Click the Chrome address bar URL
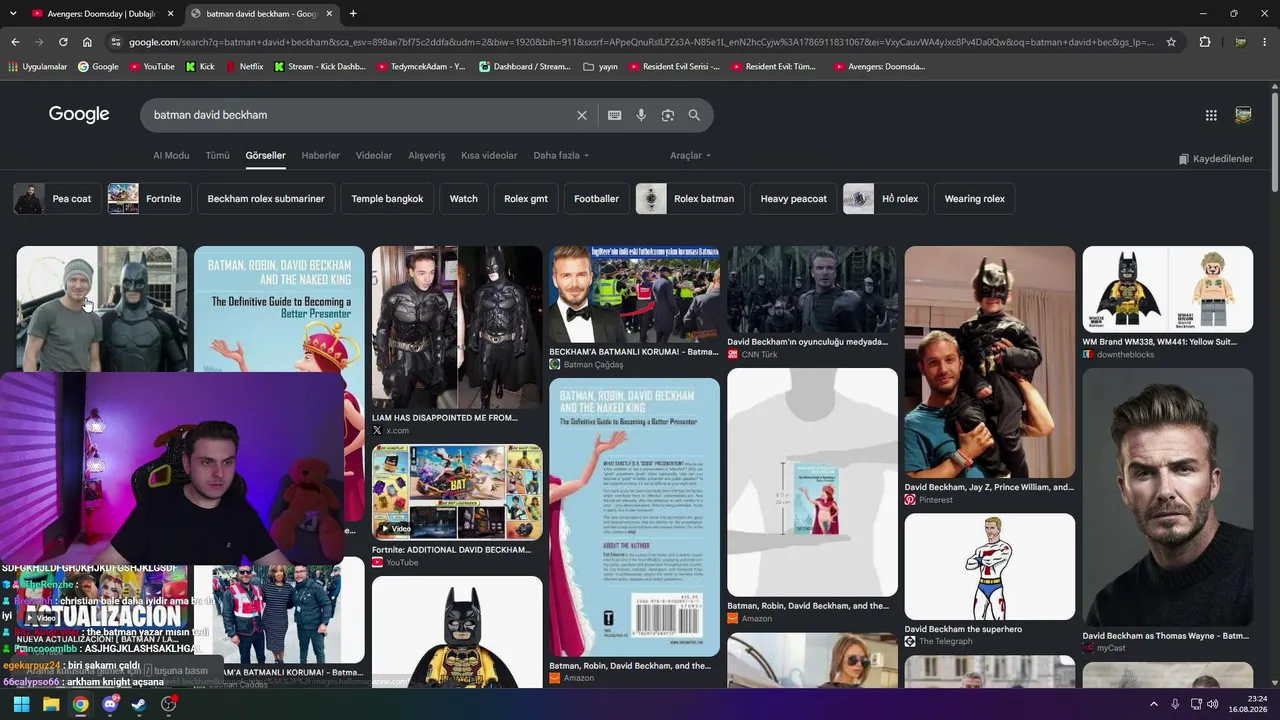Viewport: 1280px width, 720px height. pyautogui.click(x=641, y=42)
